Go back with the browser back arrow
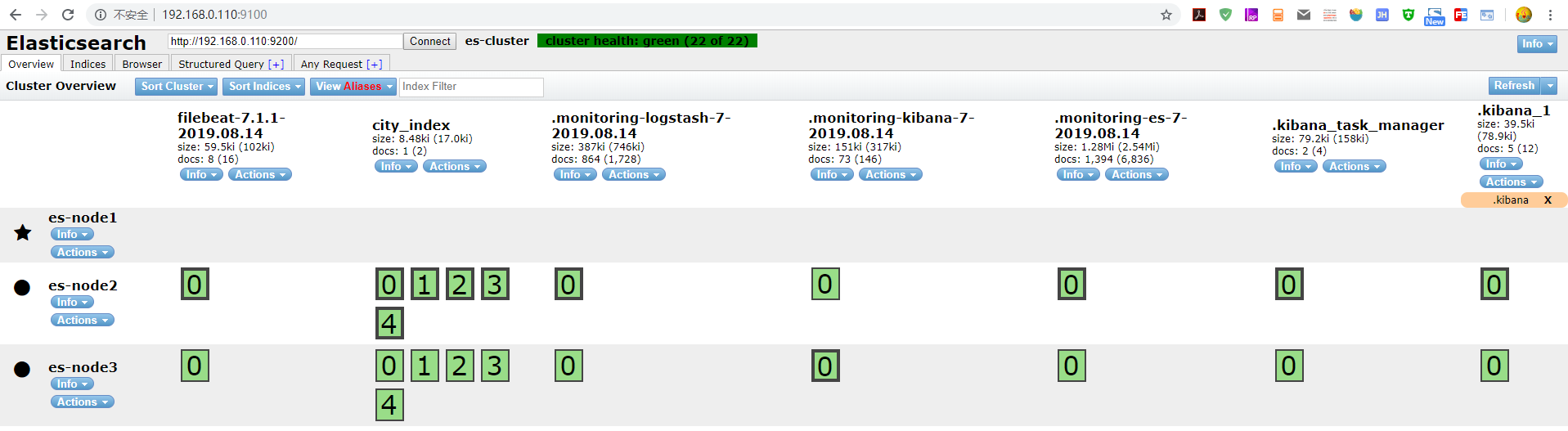The image size is (1568, 431). 16,15
